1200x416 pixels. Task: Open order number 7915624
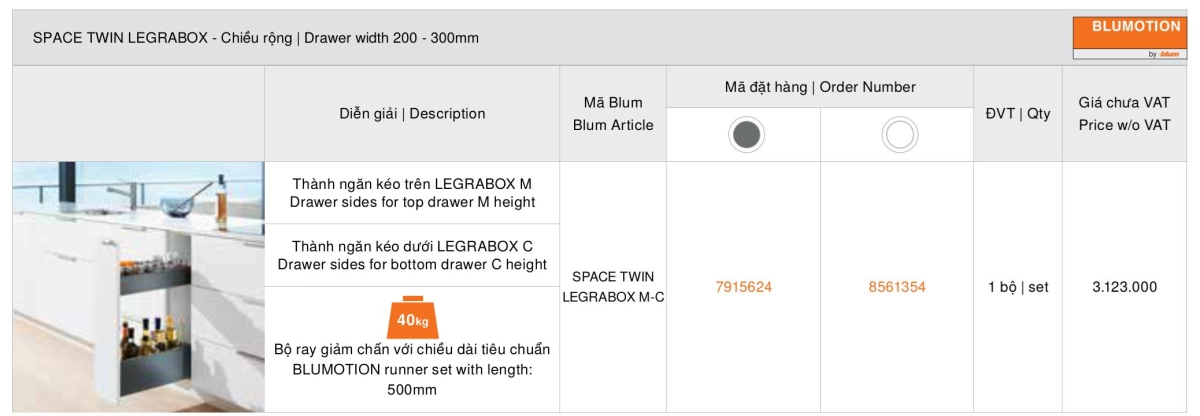[x=743, y=287]
